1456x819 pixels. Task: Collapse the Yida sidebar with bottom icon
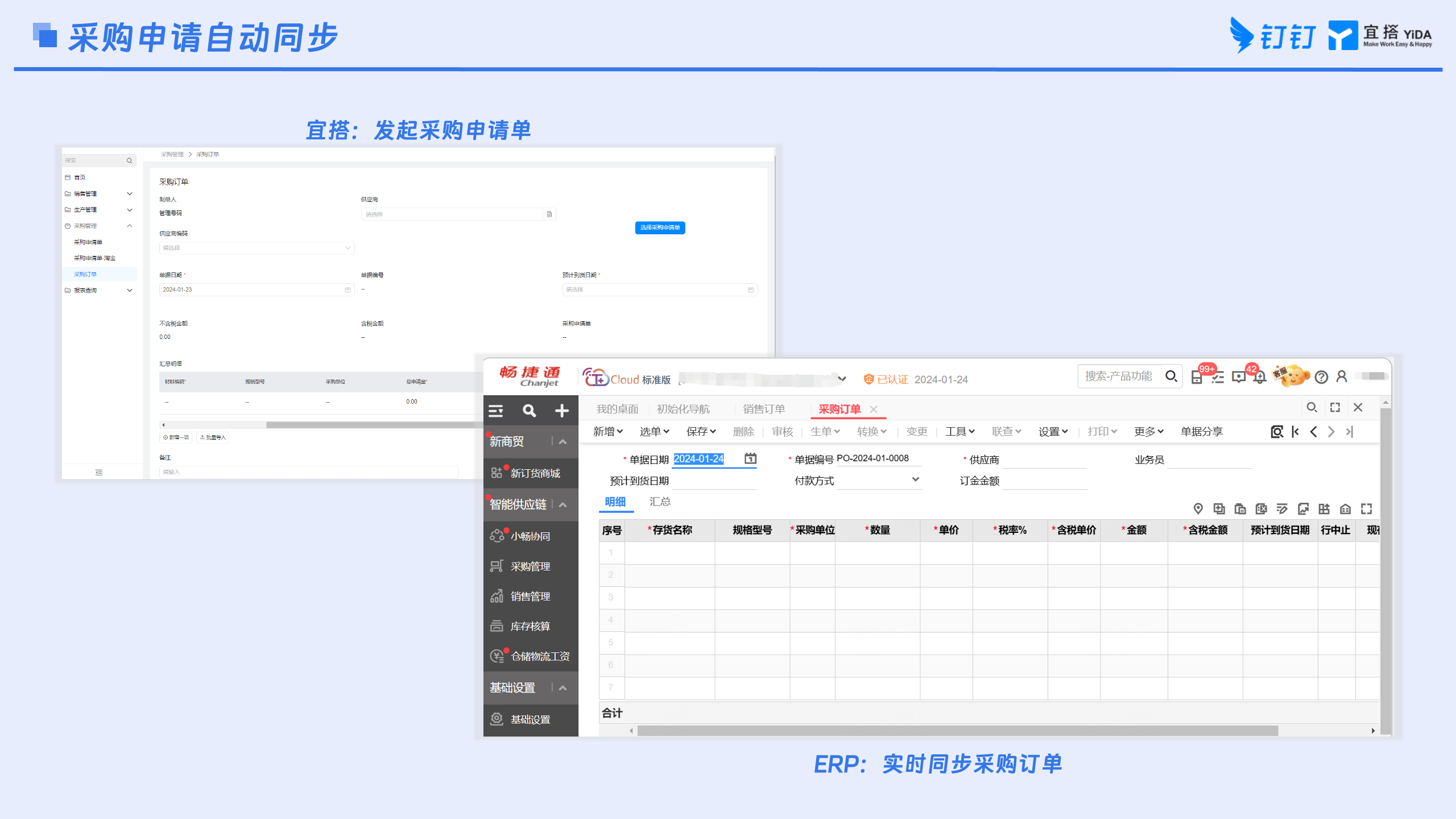coord(99,473)
